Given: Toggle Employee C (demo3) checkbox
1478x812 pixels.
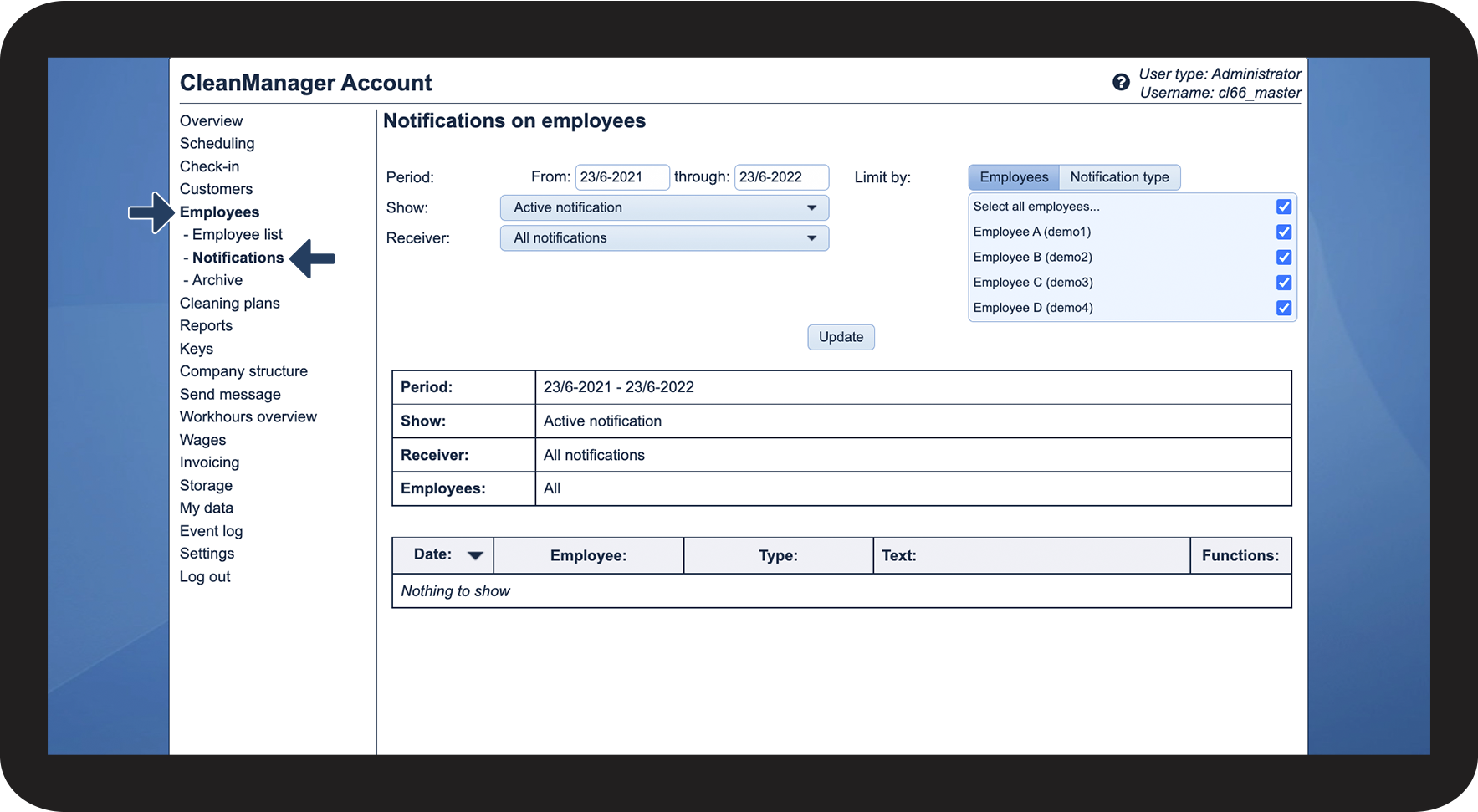Looking at the screenshot, I should click(x=1283, y=283).
